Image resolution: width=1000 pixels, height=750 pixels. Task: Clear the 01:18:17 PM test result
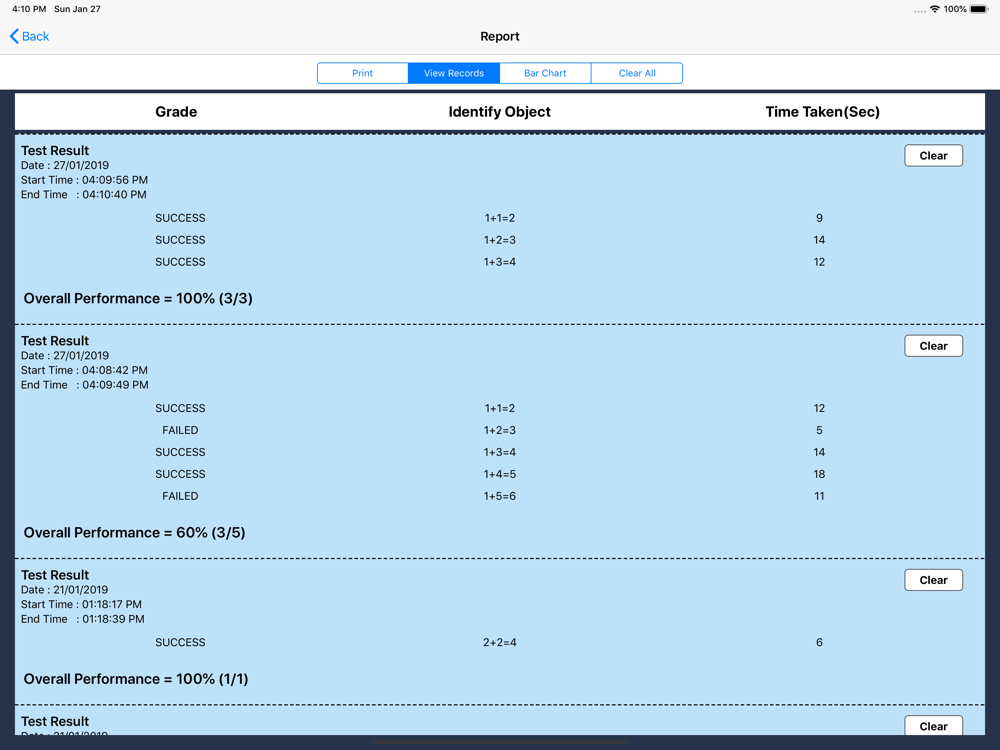(x=933, y=580)
